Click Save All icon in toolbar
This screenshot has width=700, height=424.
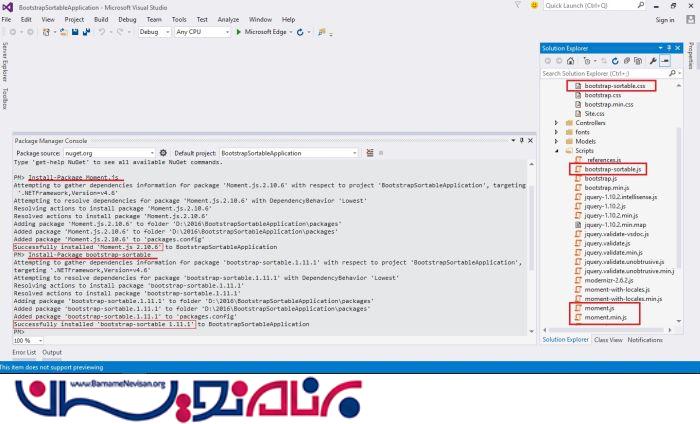click(x=88, y=32)
